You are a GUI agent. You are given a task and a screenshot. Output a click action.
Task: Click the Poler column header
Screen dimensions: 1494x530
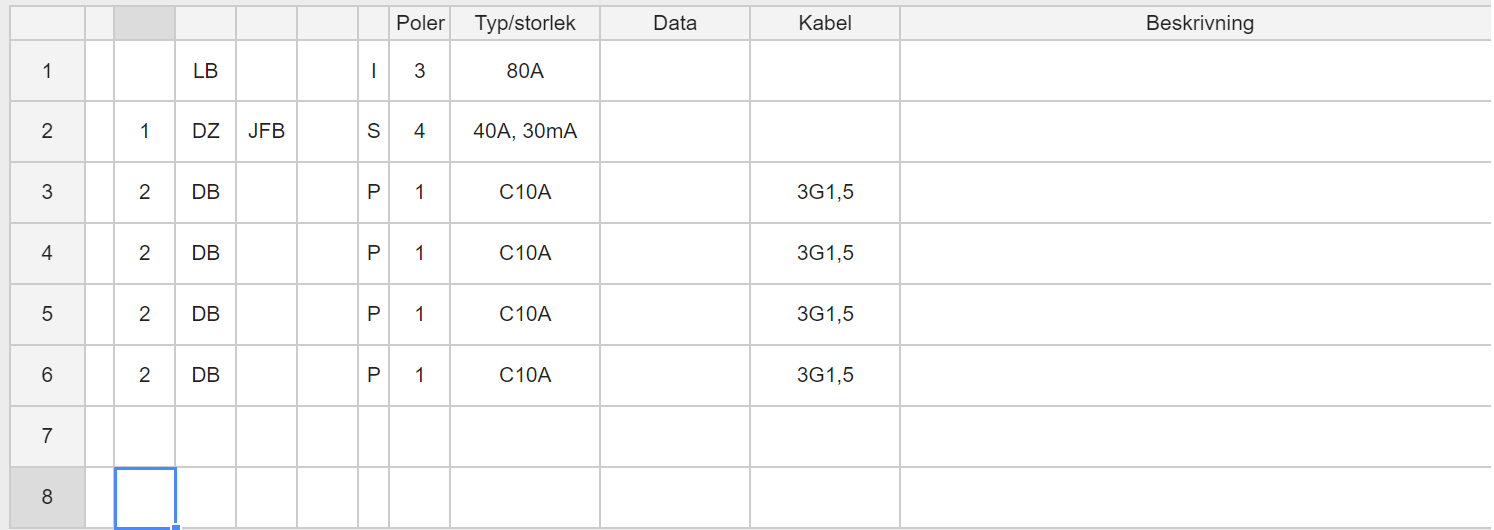(x=420, y=23)
